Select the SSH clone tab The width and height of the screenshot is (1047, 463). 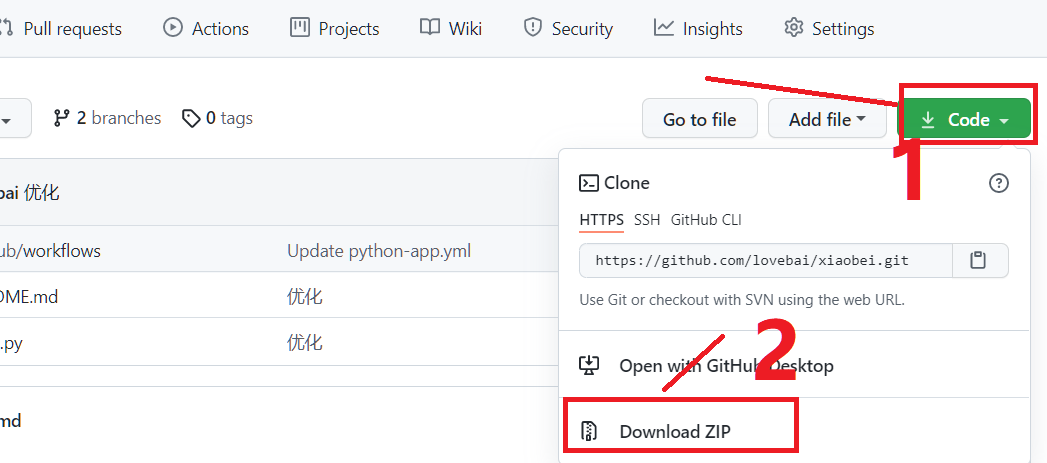pos(647,220)
